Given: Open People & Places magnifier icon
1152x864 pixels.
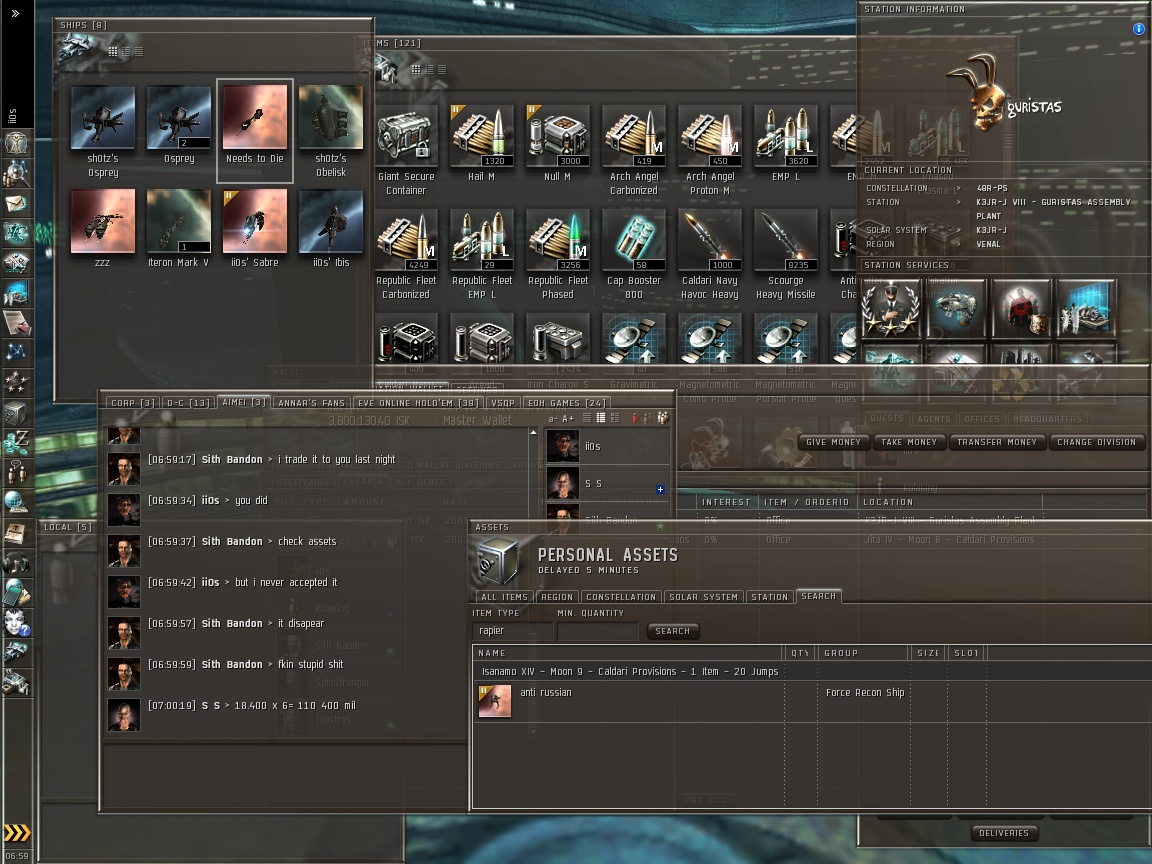Looking at the screenshot, I should (x=16, y=173).
